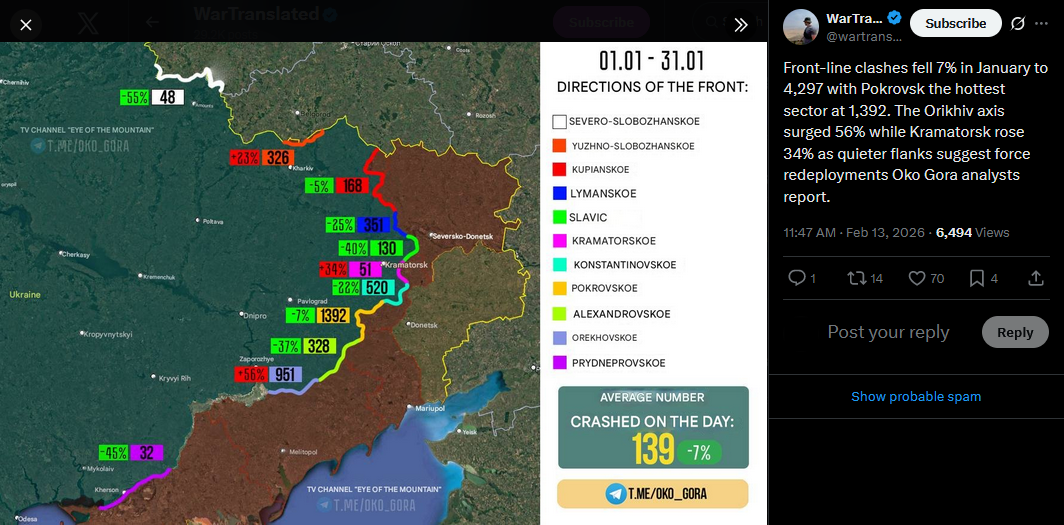Click the blue Lymanskoe legend swatch
This screenshot has width=1064, height=525.
tap(559, 193)
